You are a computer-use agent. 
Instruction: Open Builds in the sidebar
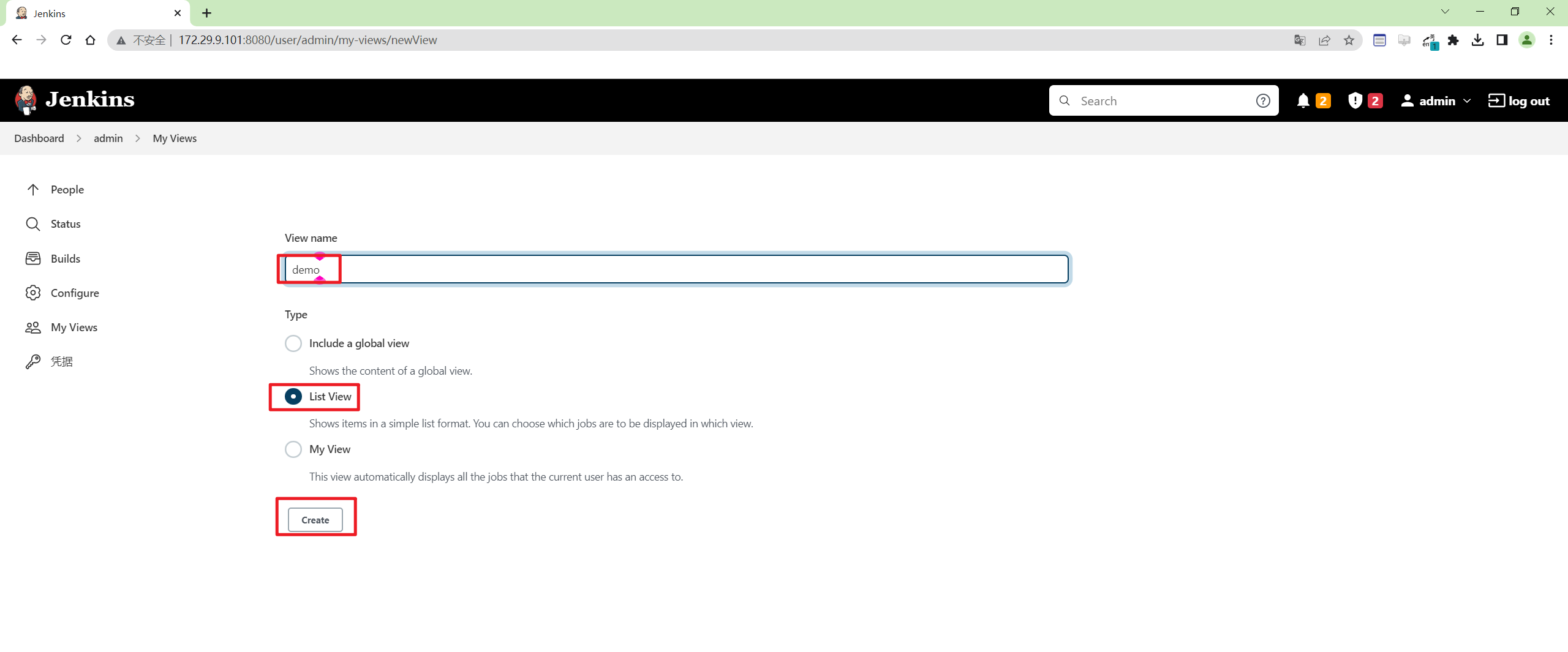click(x=53, y=259)
